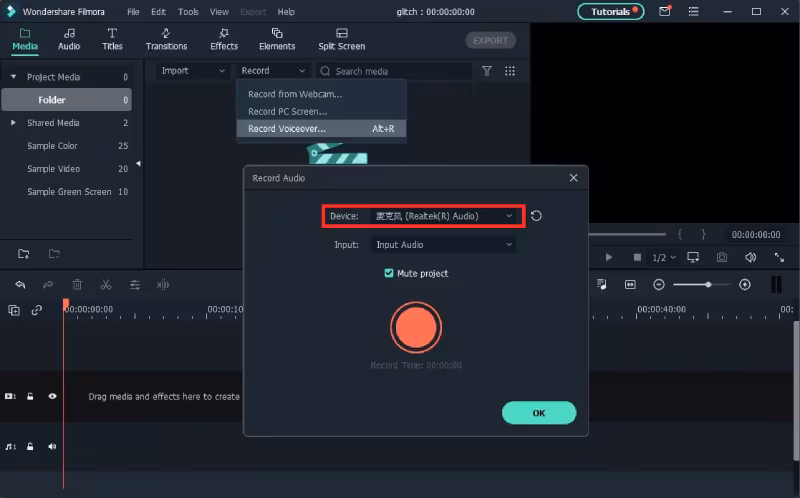Choose Record Voiceover menu entry

click(321, 129)
